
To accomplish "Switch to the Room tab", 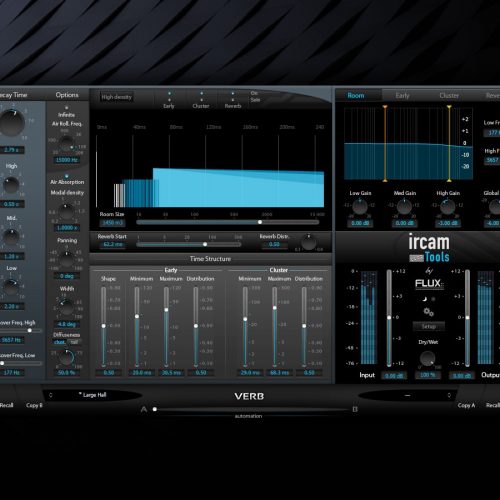I will coord(356,96).
